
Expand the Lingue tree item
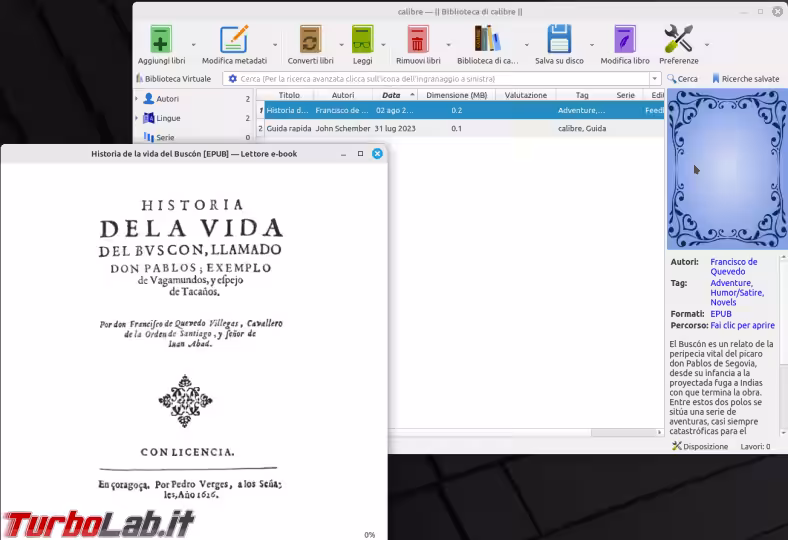click(137, 118)
